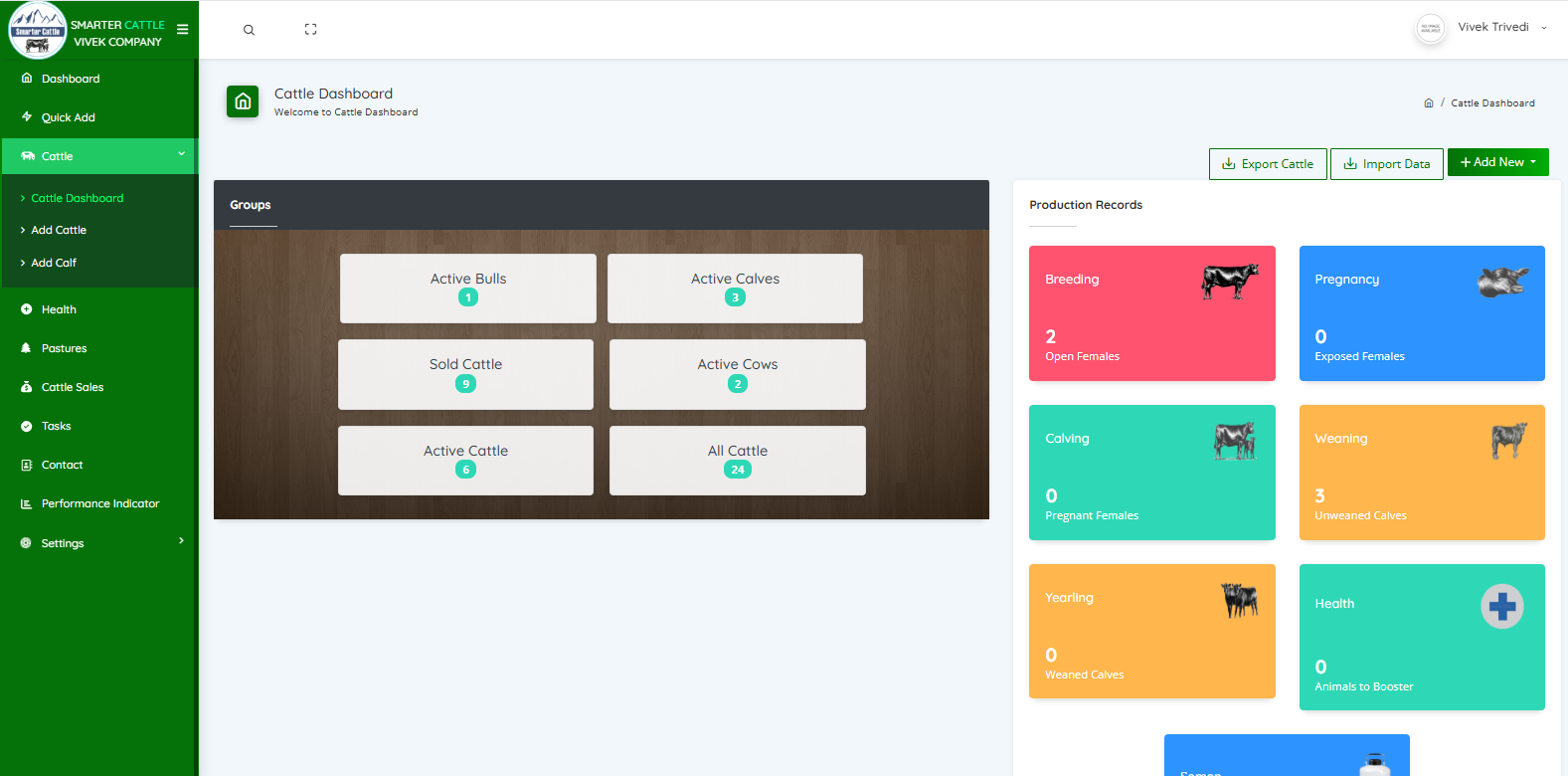Click Quick Add lightning icon
Screen dimensions: 1568x776
pyautogui.click(x=27, y=116)
